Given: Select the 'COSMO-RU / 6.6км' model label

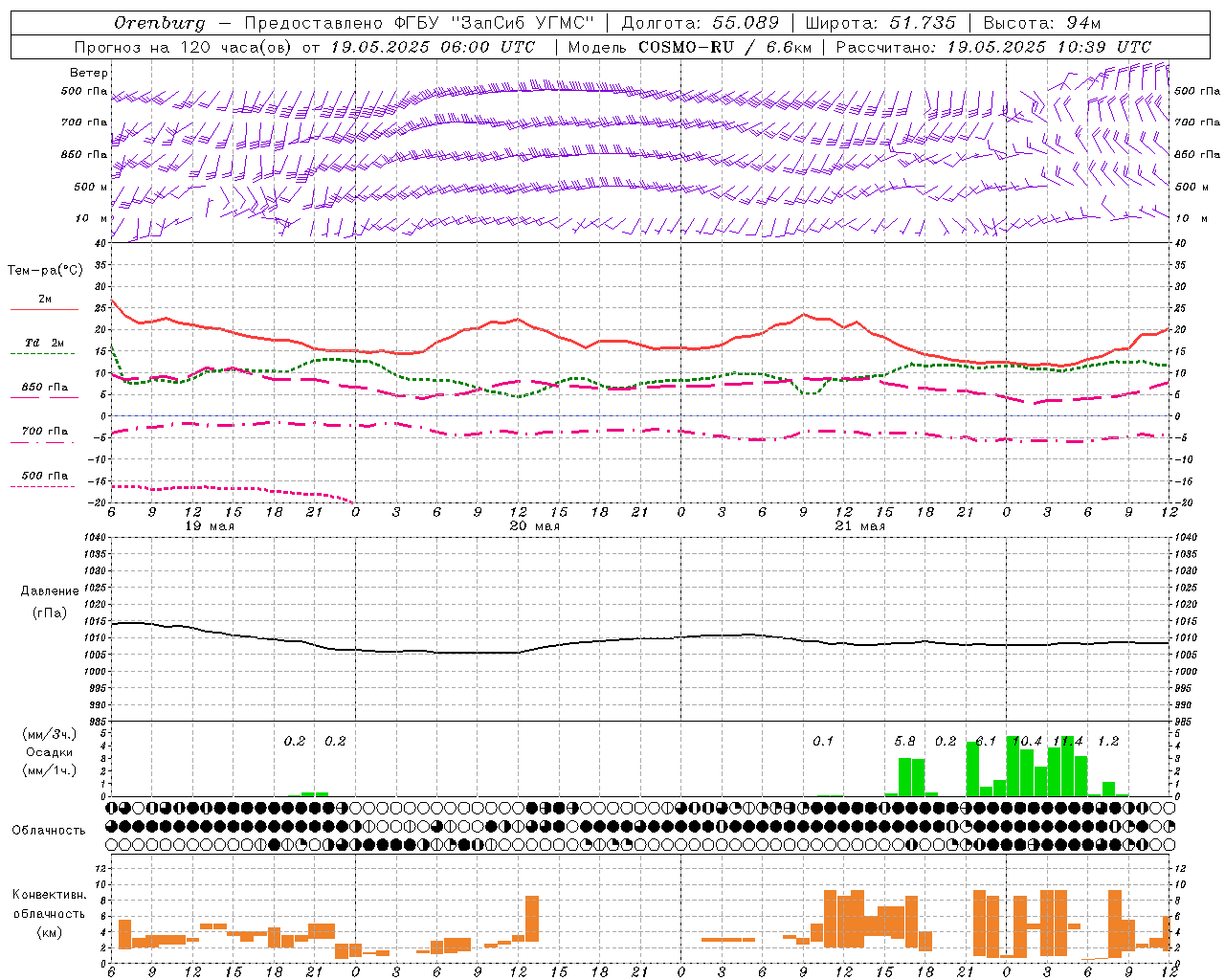Looking at the screenshot, I should (x=724, y=47).
